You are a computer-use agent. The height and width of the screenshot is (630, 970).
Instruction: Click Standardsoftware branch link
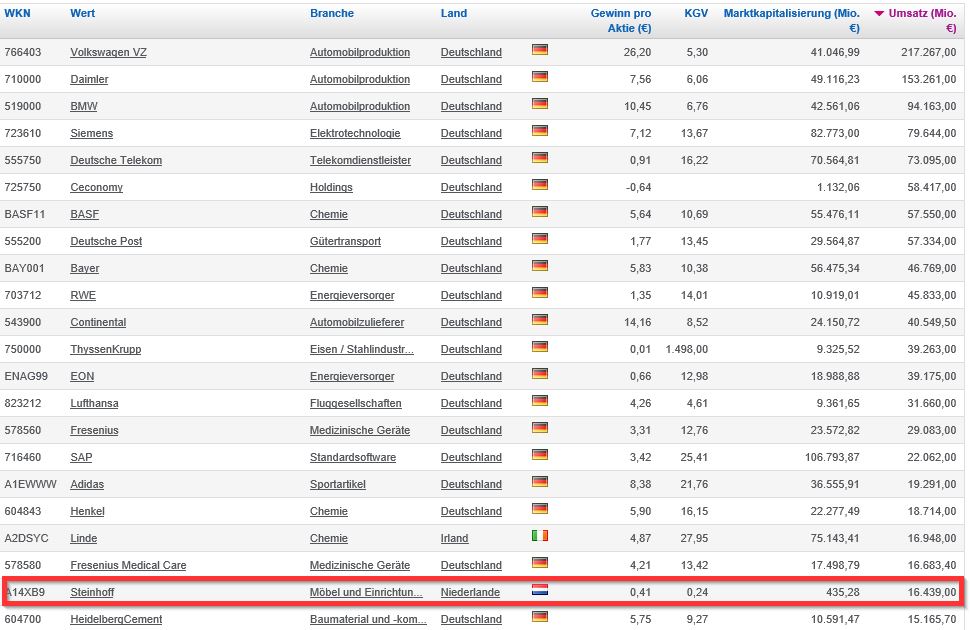click(x=353, y=457)
